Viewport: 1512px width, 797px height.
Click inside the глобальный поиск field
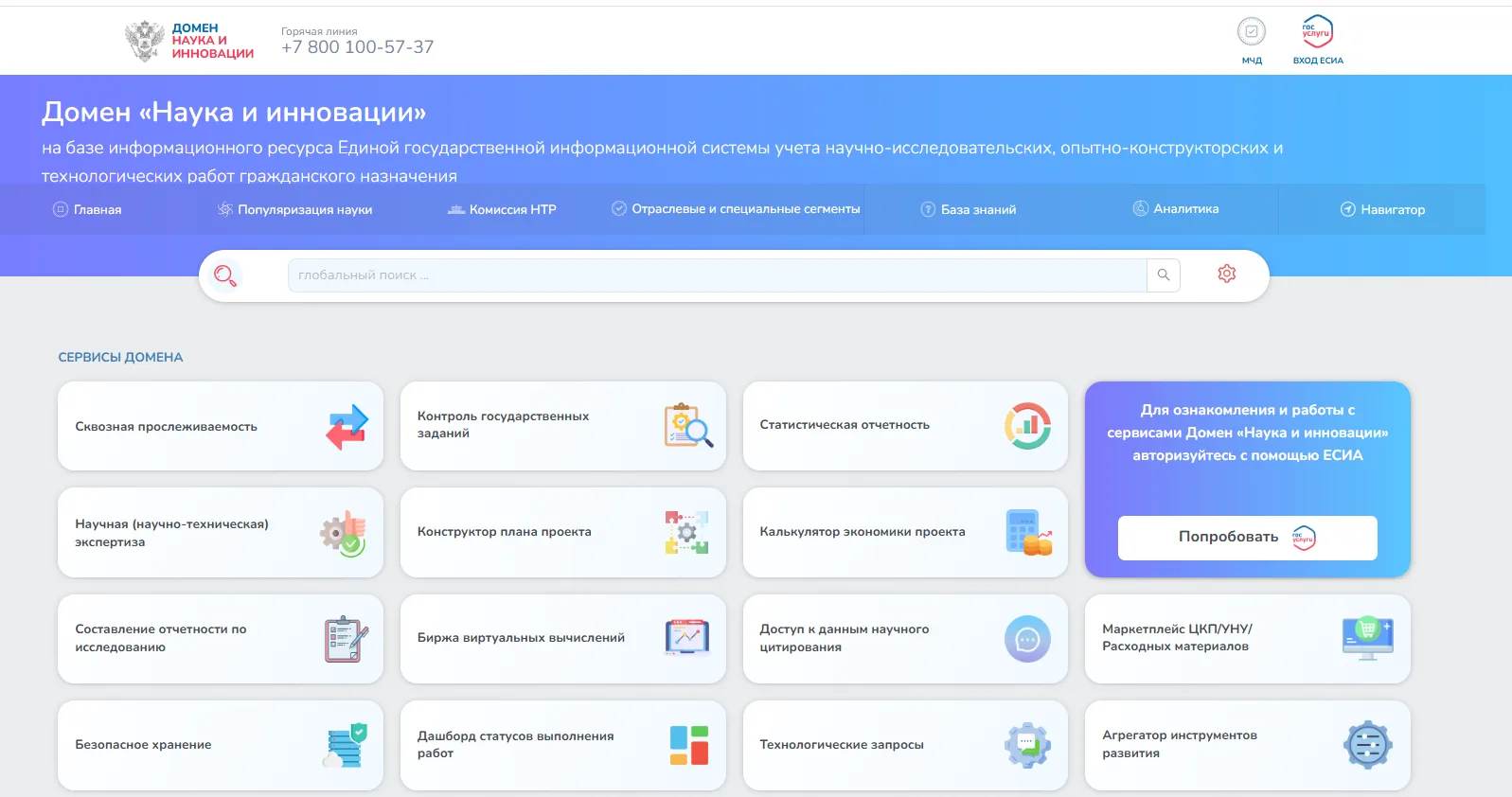tap(717, 275)
